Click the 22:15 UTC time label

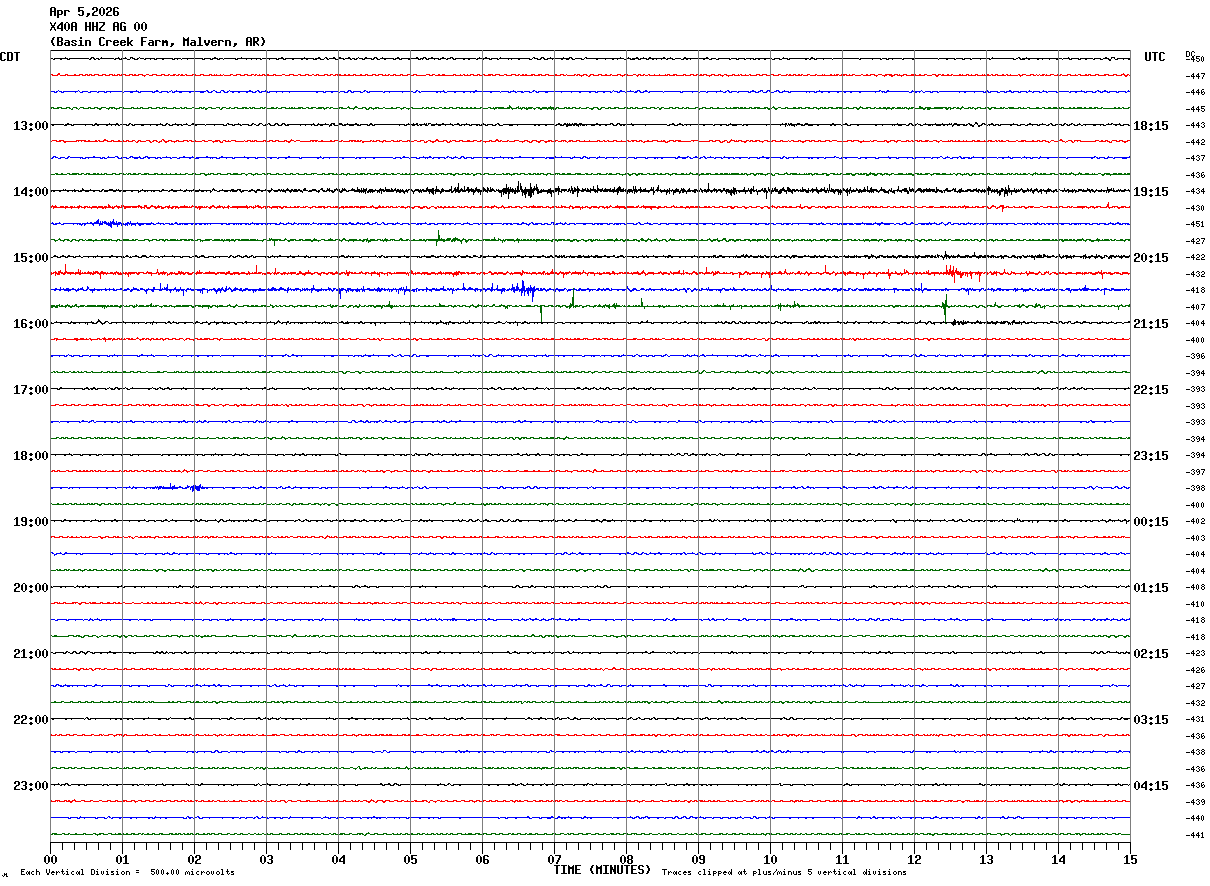(x=1151, y=390)
